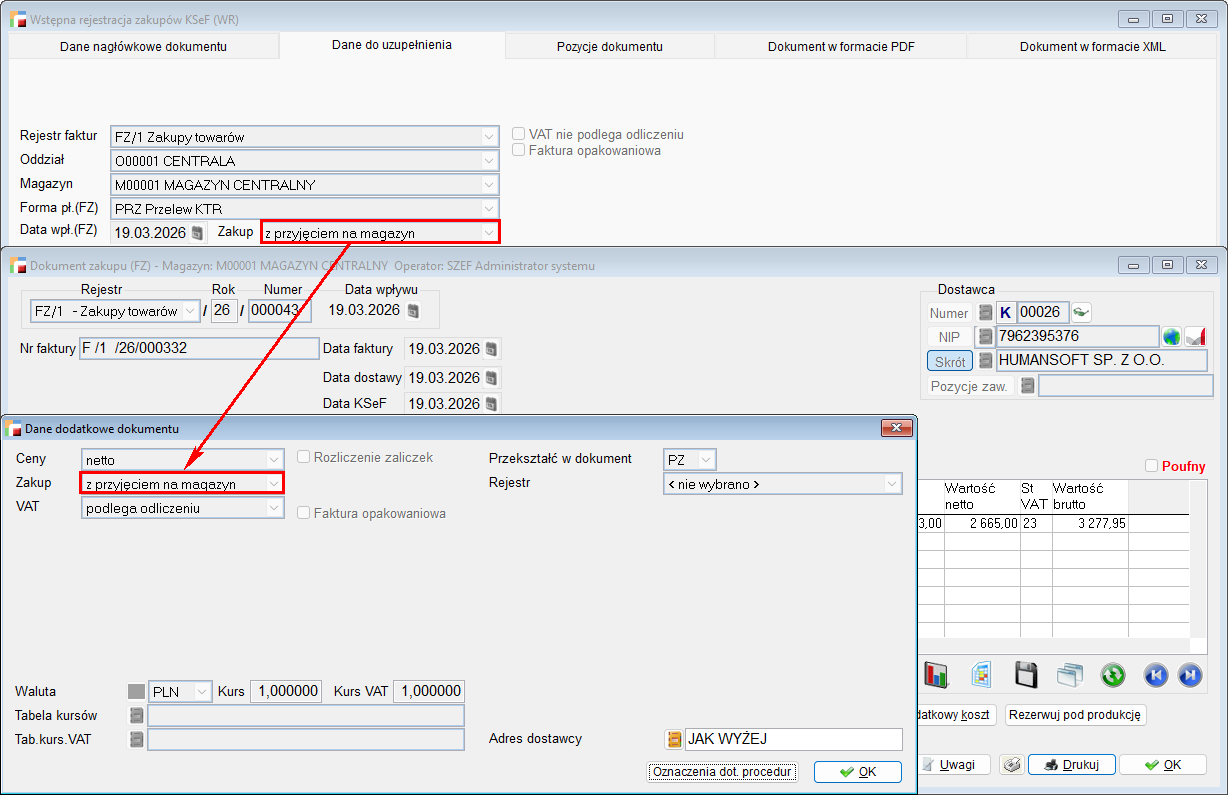The width and height of the screenshot is (1228, 795).
Task: Open 'Dokument w formacie PDF' tab
Action: point(840,47)
